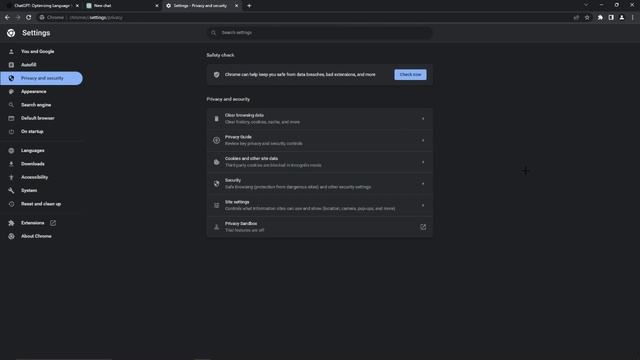Click the Chrome logo next to Settings

(11, 33)
